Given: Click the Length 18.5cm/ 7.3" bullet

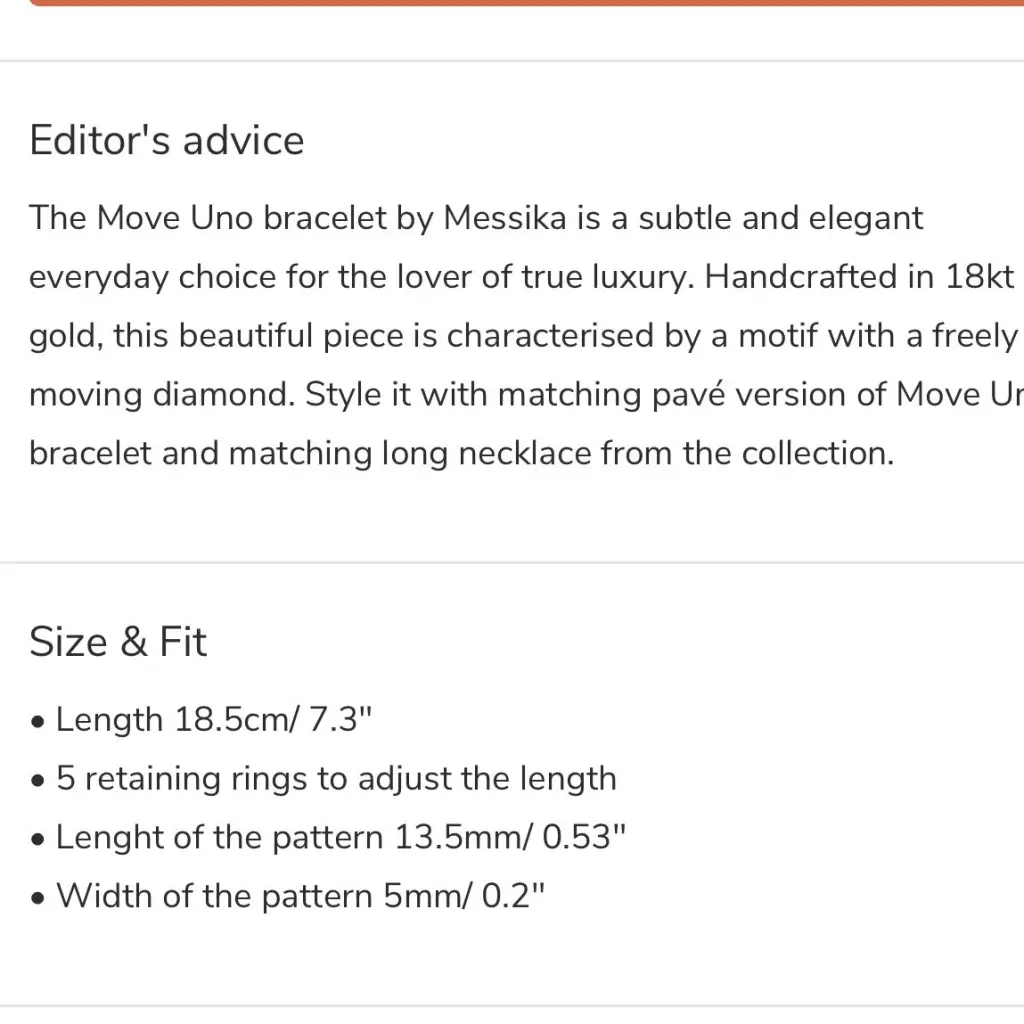Looking at the screenshot, I should pyautogui.click(x=214, y=720).
